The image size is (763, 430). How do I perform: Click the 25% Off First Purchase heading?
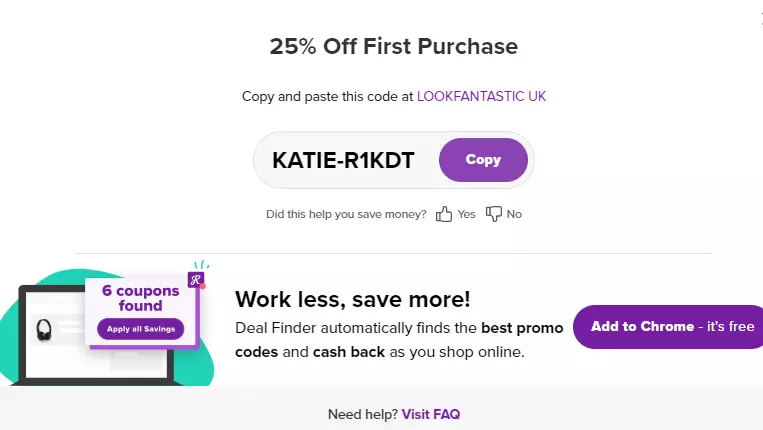394,47
